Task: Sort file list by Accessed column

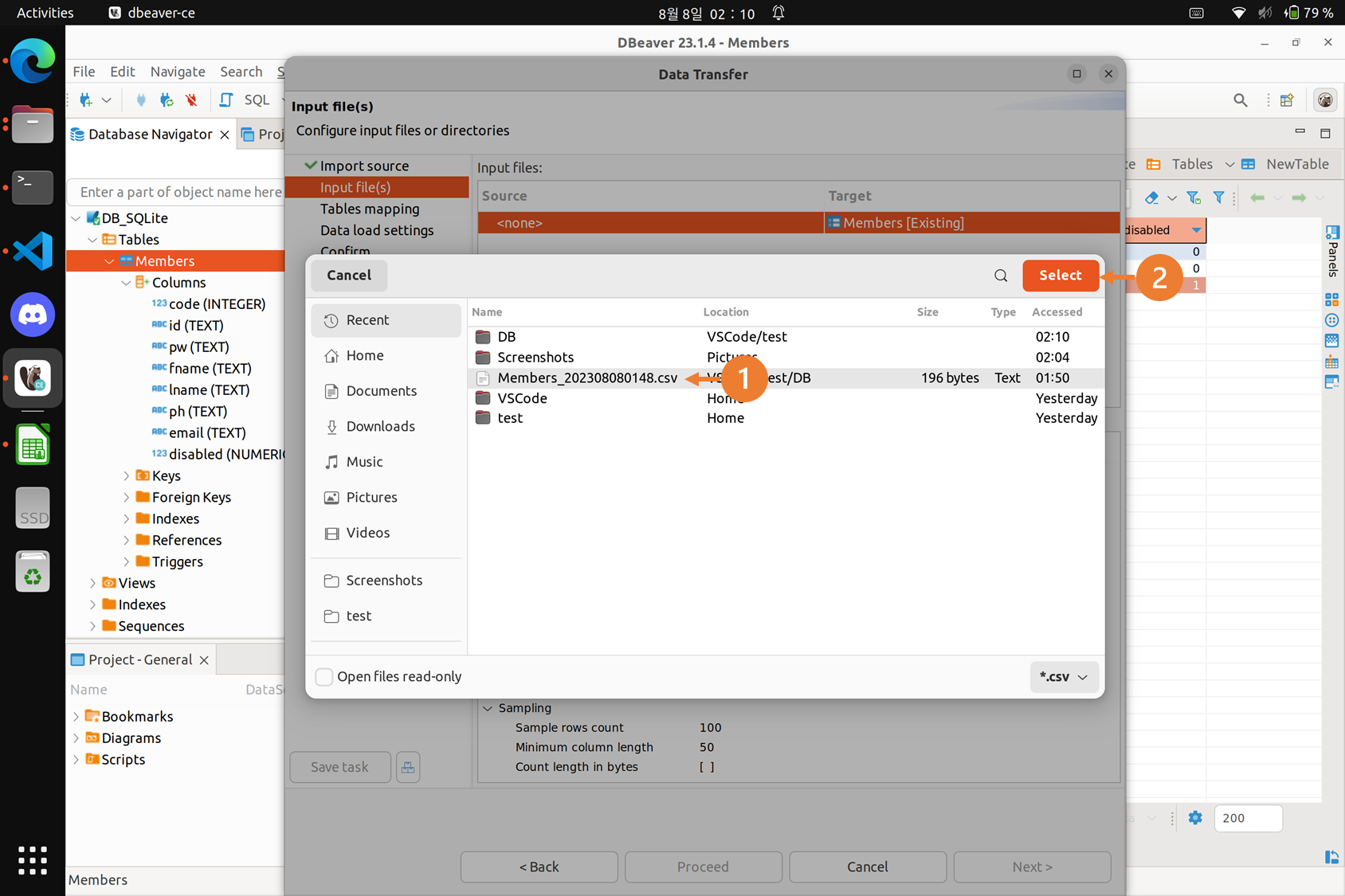Action: click(1057, 312)
